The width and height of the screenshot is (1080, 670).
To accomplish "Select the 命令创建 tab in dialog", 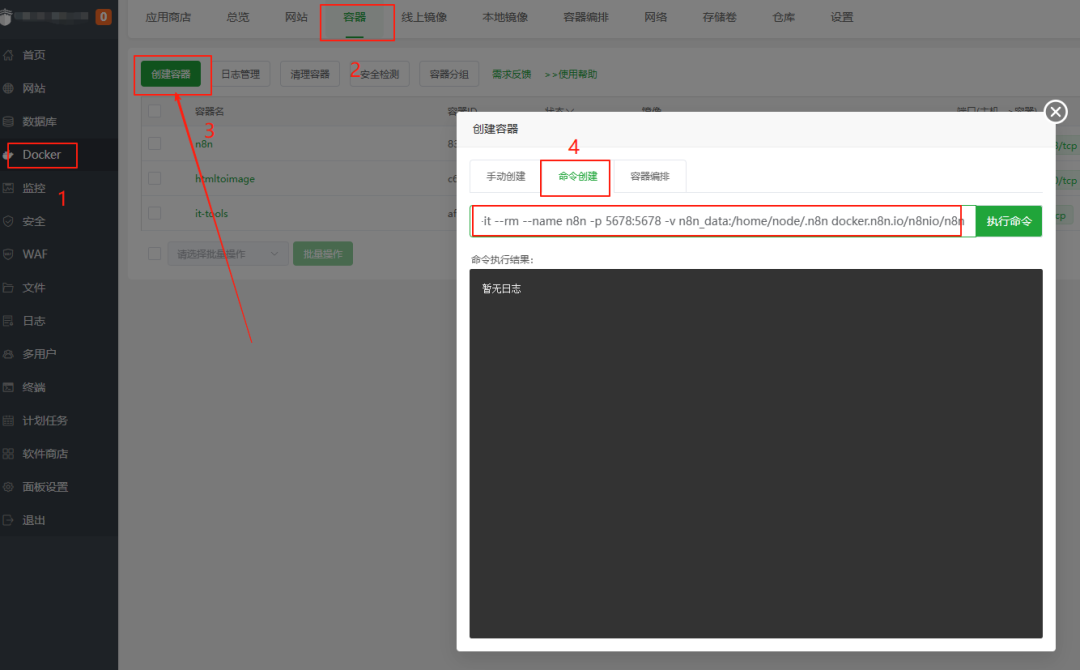I will point(577,176).
